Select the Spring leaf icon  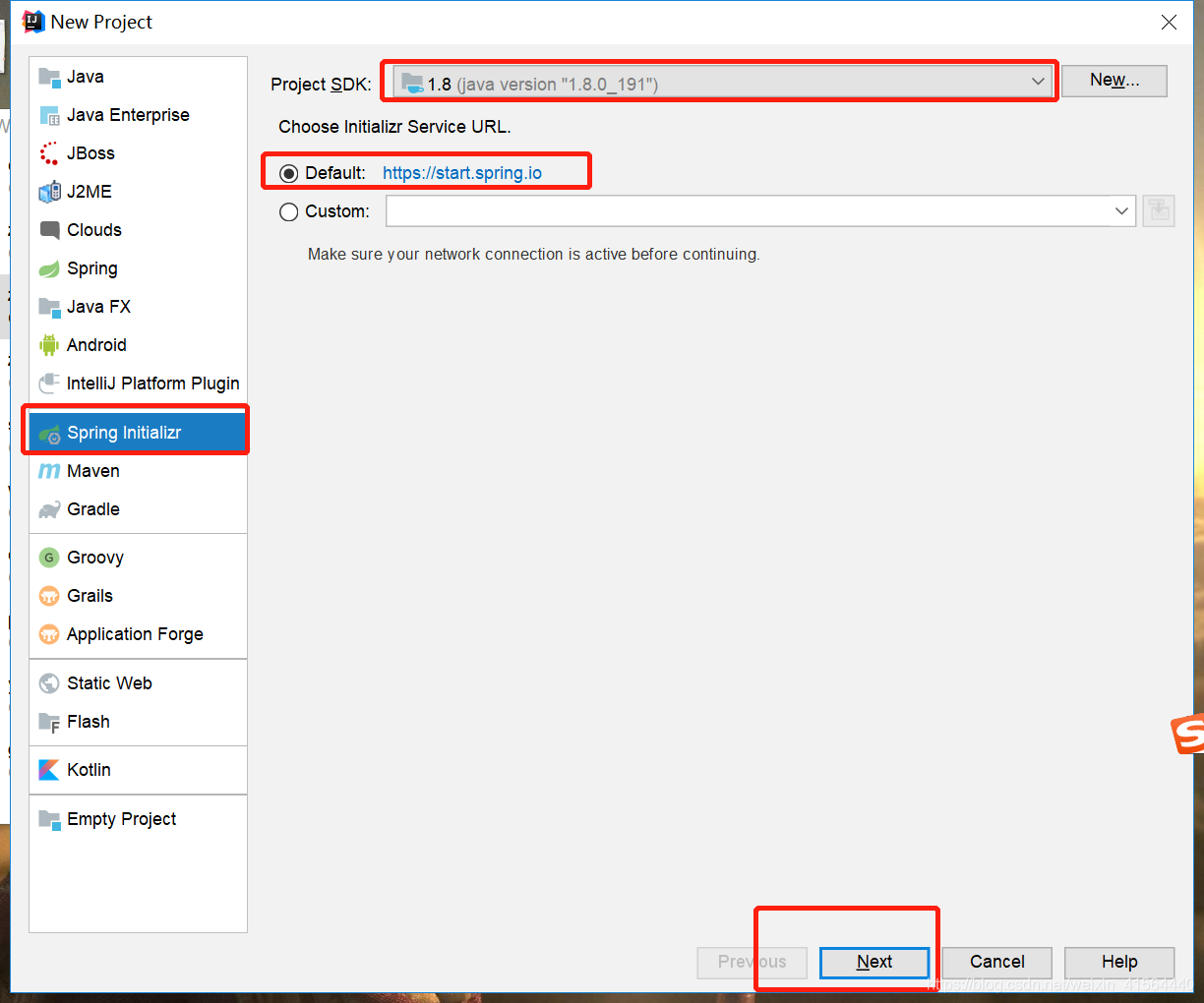(49, 268)
